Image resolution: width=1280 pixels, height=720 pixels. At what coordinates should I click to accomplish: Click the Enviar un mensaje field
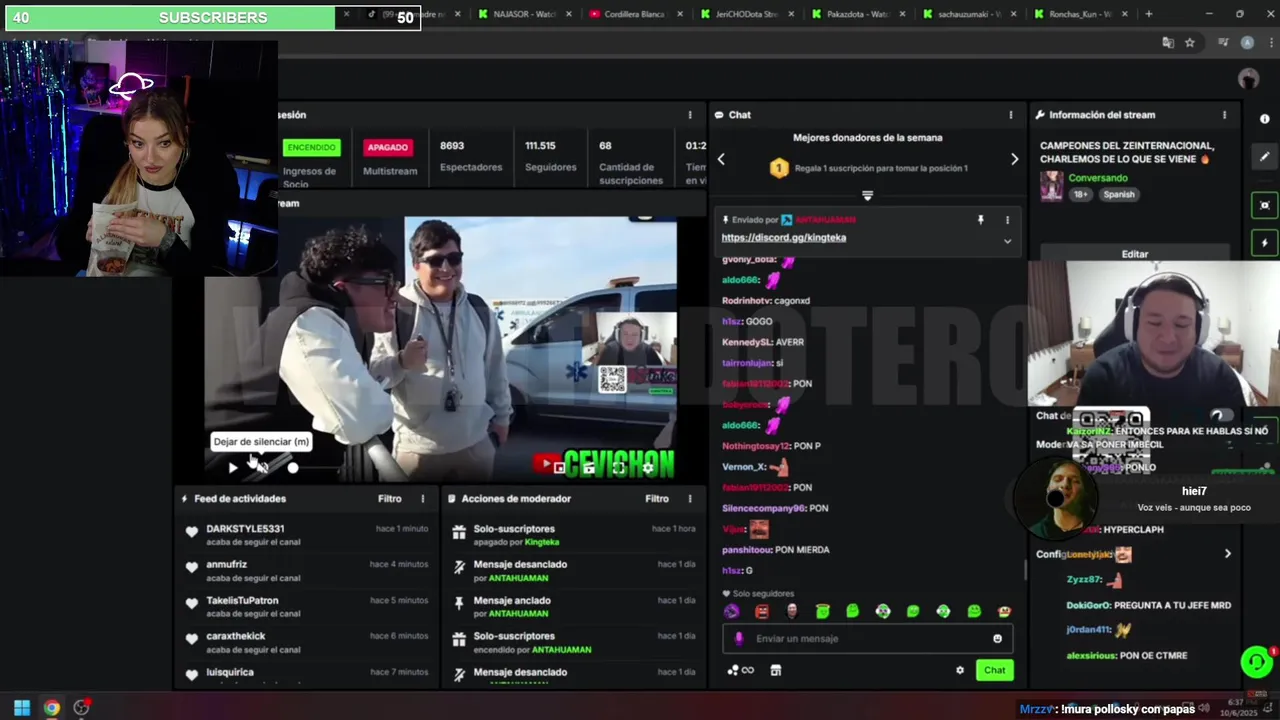tap(867, 638)
